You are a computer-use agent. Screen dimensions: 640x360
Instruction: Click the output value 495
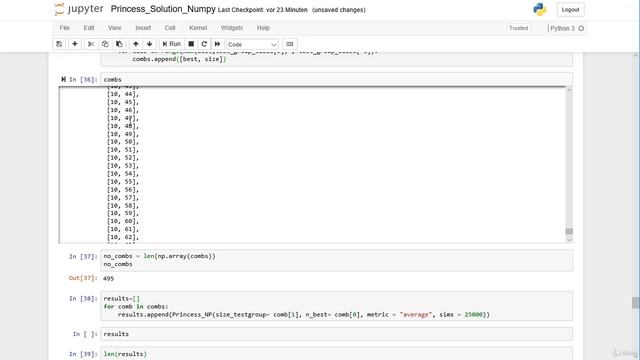coord(109,278)
